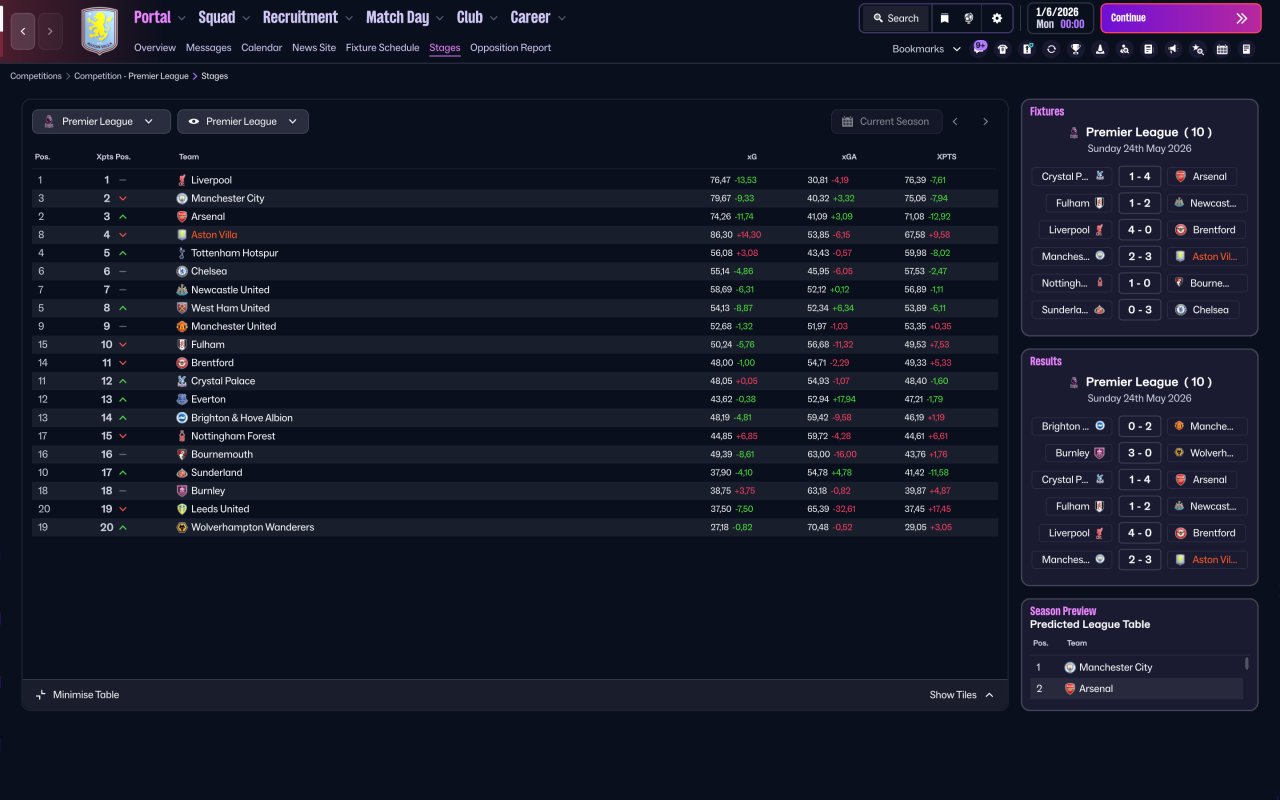Go forward with the right arrow button
This screenshot has width=1280, height=800.
50,31
